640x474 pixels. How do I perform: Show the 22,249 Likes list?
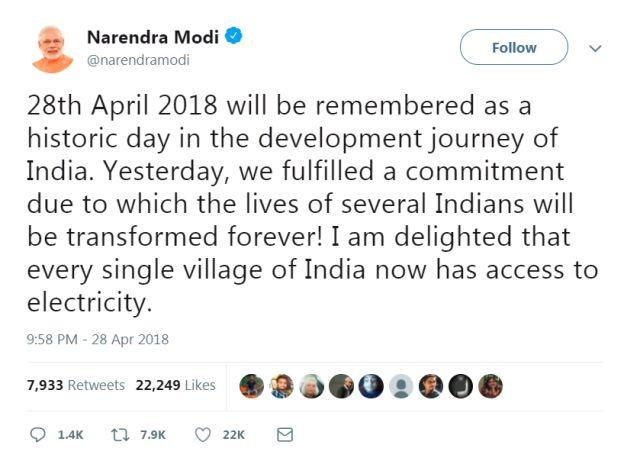[172, 385]
